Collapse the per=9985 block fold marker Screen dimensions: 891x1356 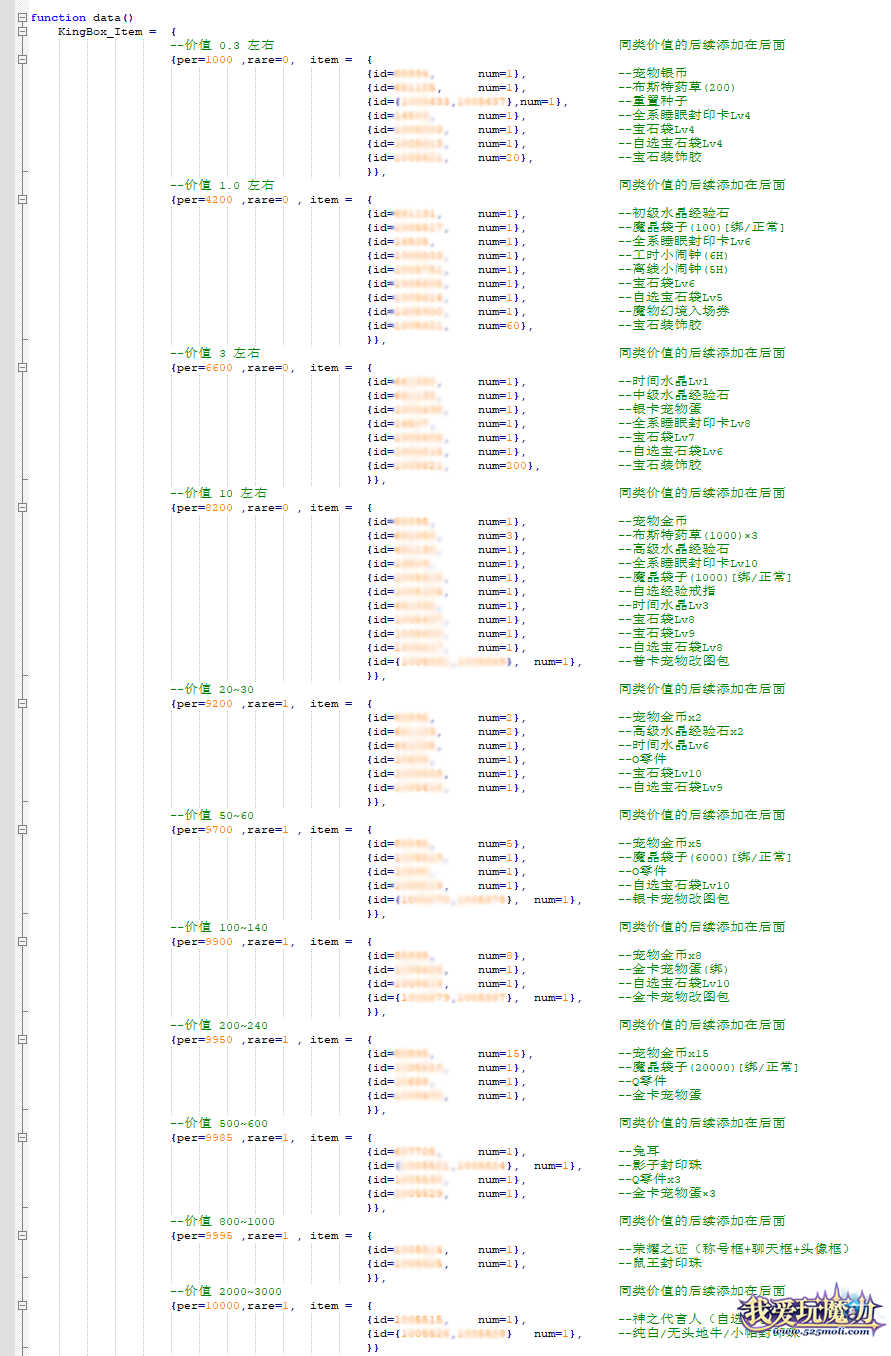pyautogui.click(x=22, y=1138)
